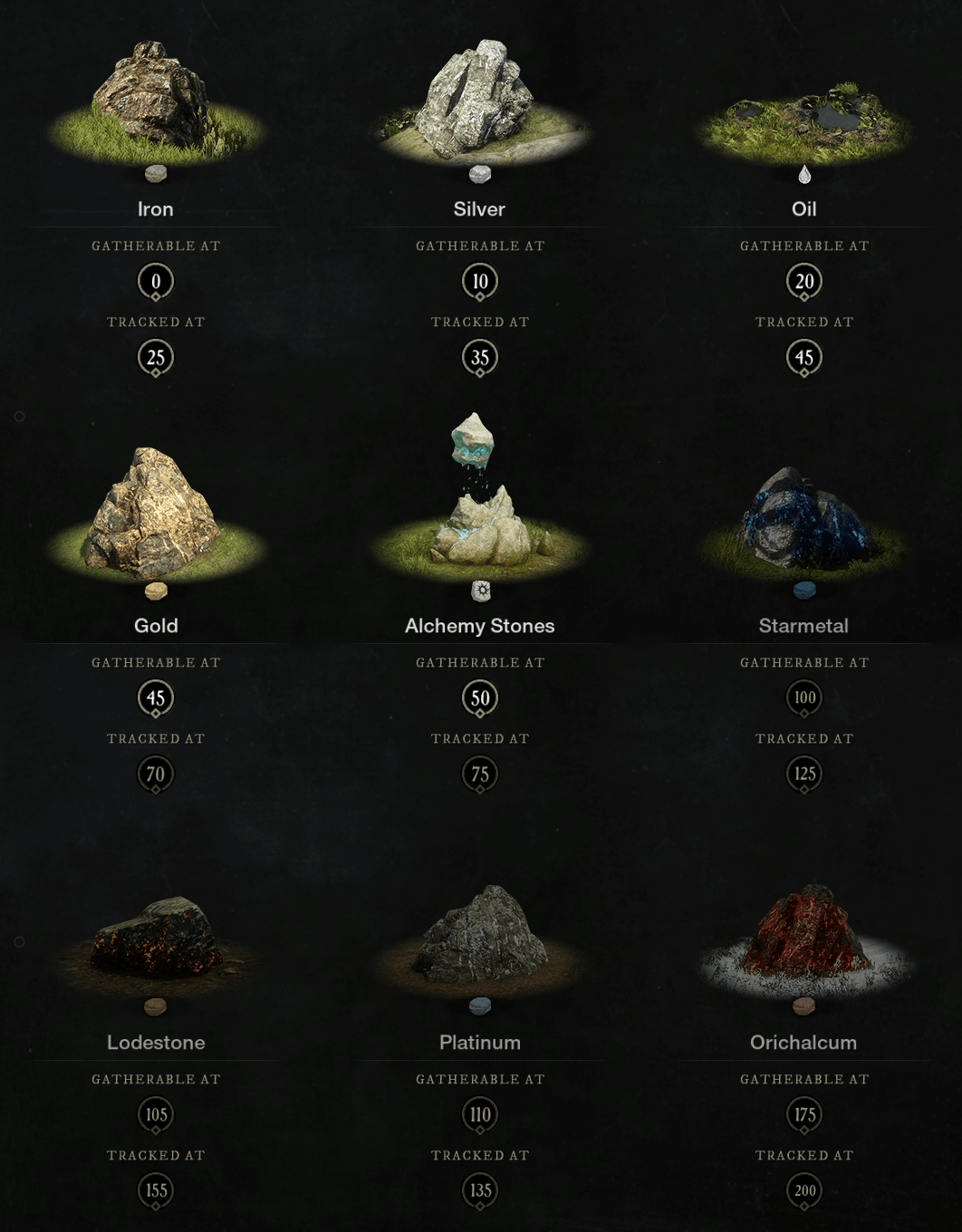Image resolution: width=962 pixels, height=1232 pixels.
Task: Select the Silver vein rock image
Action: (480, 100)
